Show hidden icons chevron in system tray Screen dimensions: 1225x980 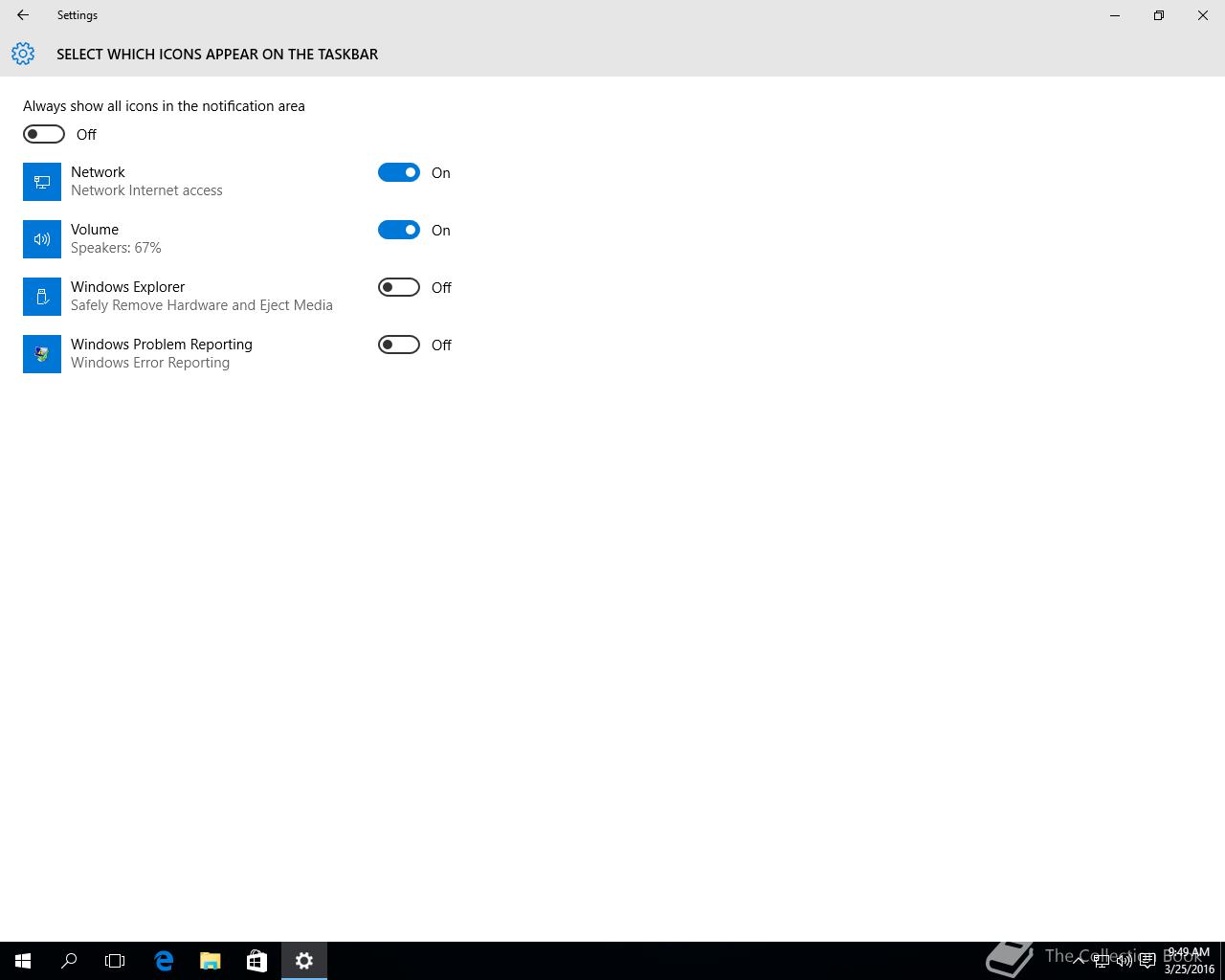tap(1079, 961)
